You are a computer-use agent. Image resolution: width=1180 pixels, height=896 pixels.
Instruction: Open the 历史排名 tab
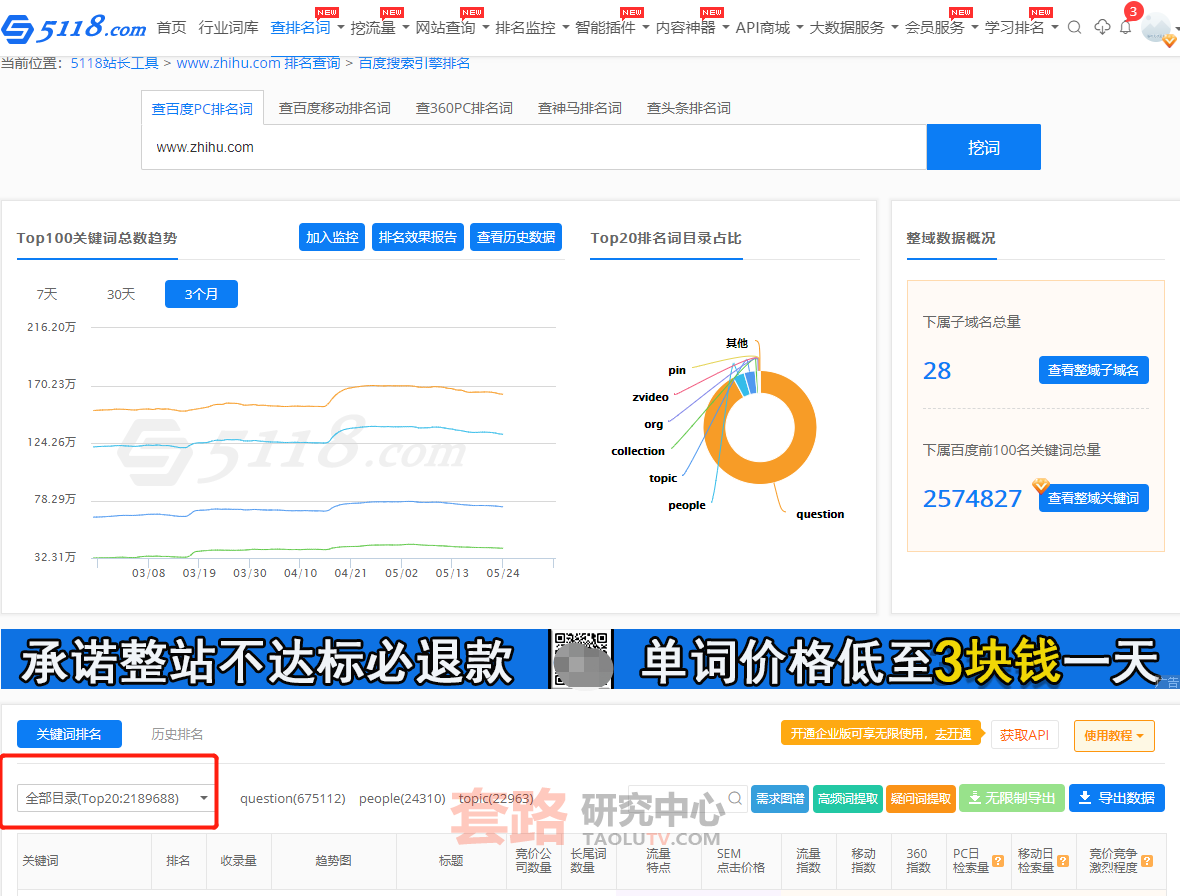(x=177, y=734)
